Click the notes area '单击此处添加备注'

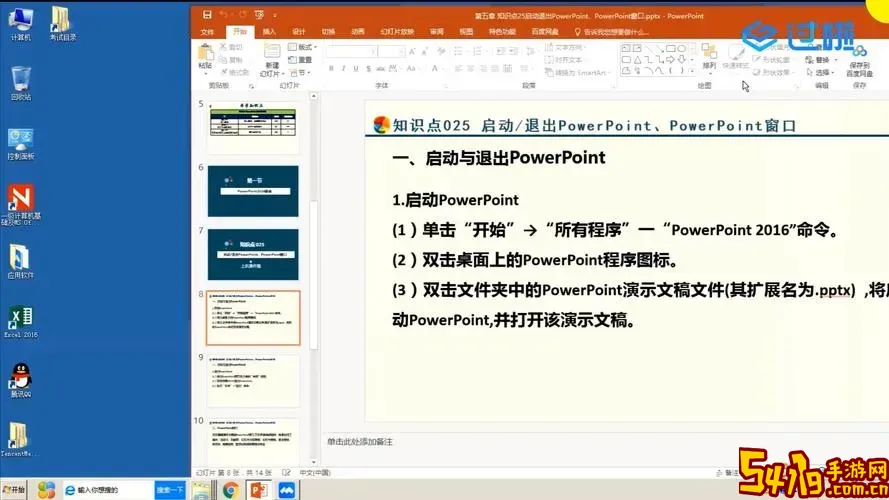(359, 442)
